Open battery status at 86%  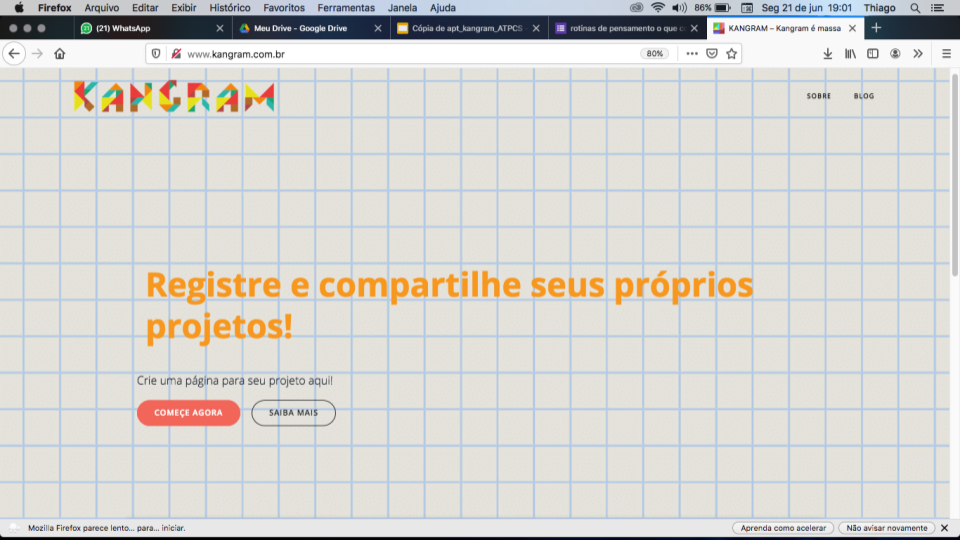[713, 8]
